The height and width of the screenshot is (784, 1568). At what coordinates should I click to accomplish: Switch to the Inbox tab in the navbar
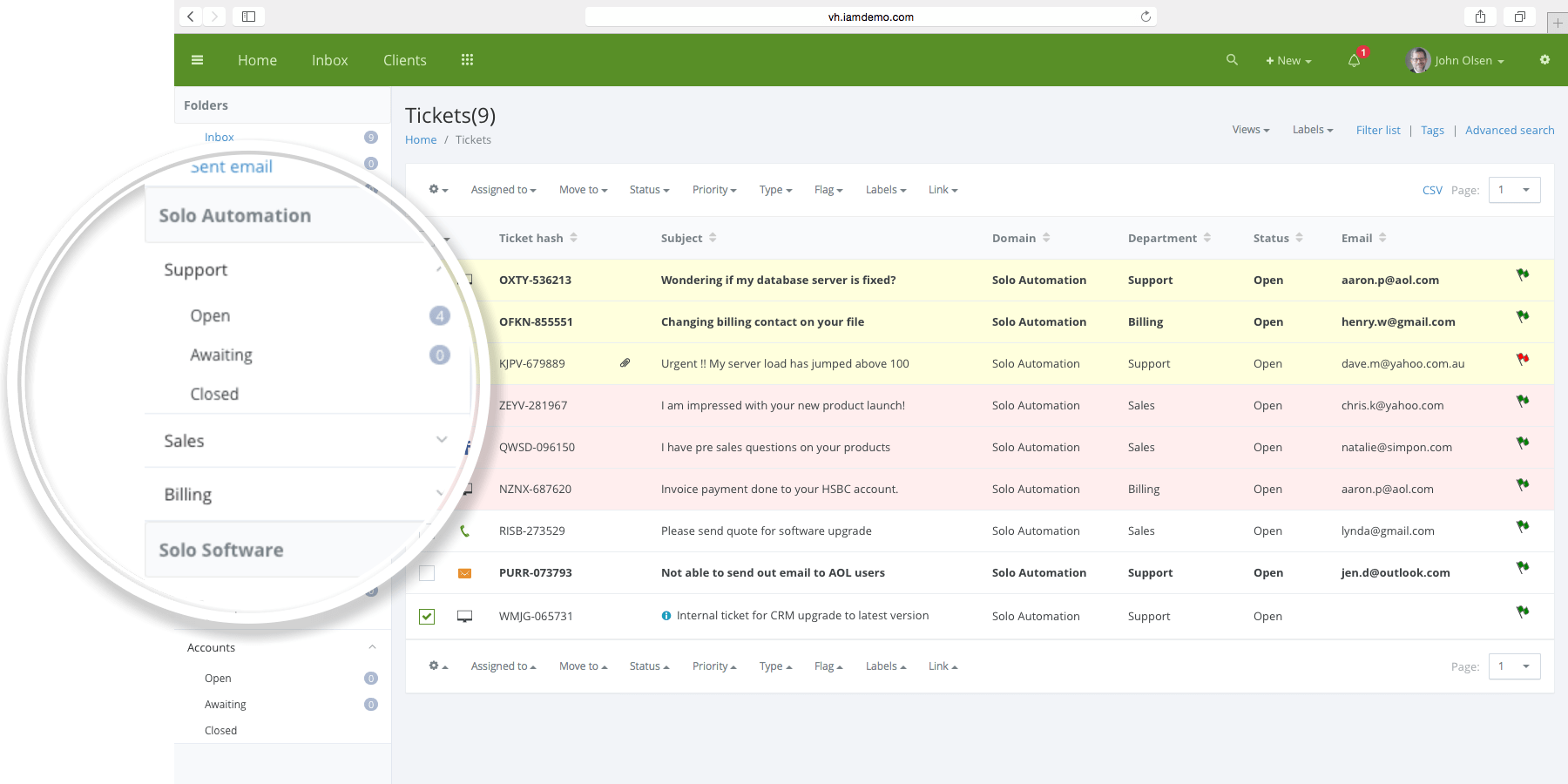[x=329, y=60]
